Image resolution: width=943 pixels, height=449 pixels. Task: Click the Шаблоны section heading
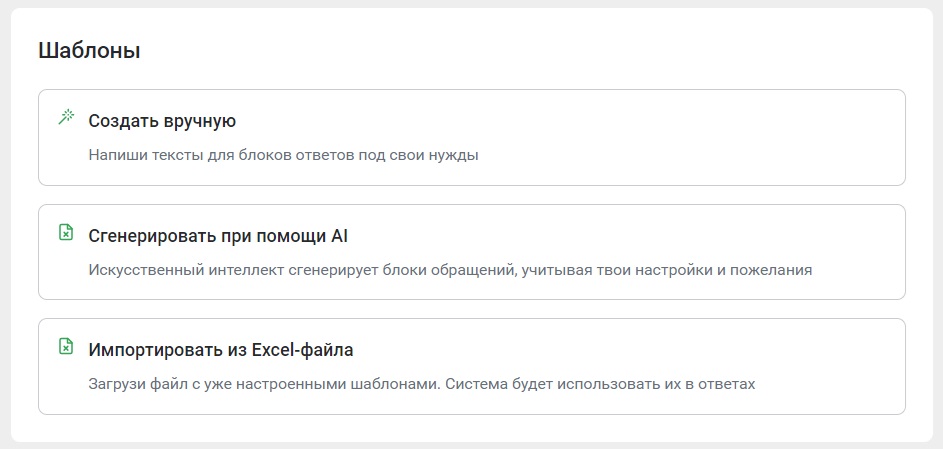[89, 50]
